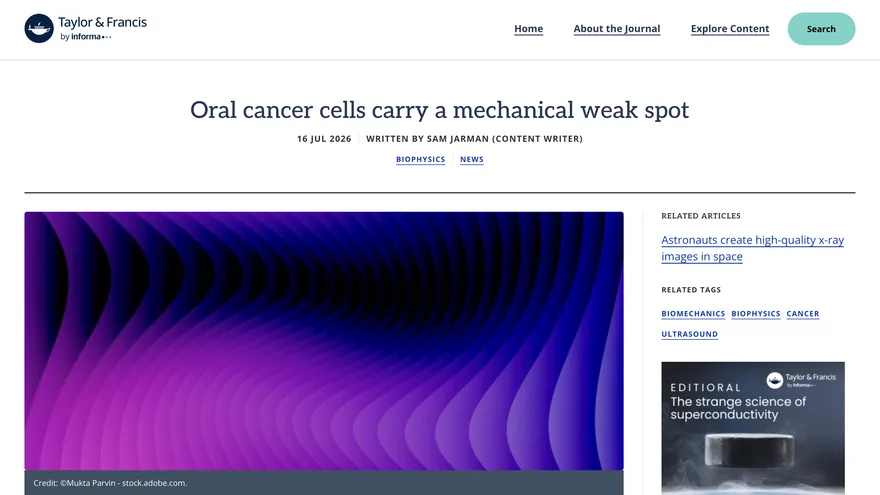
Task: Select the Biomechanics related tag
Action: coord(693,314)
